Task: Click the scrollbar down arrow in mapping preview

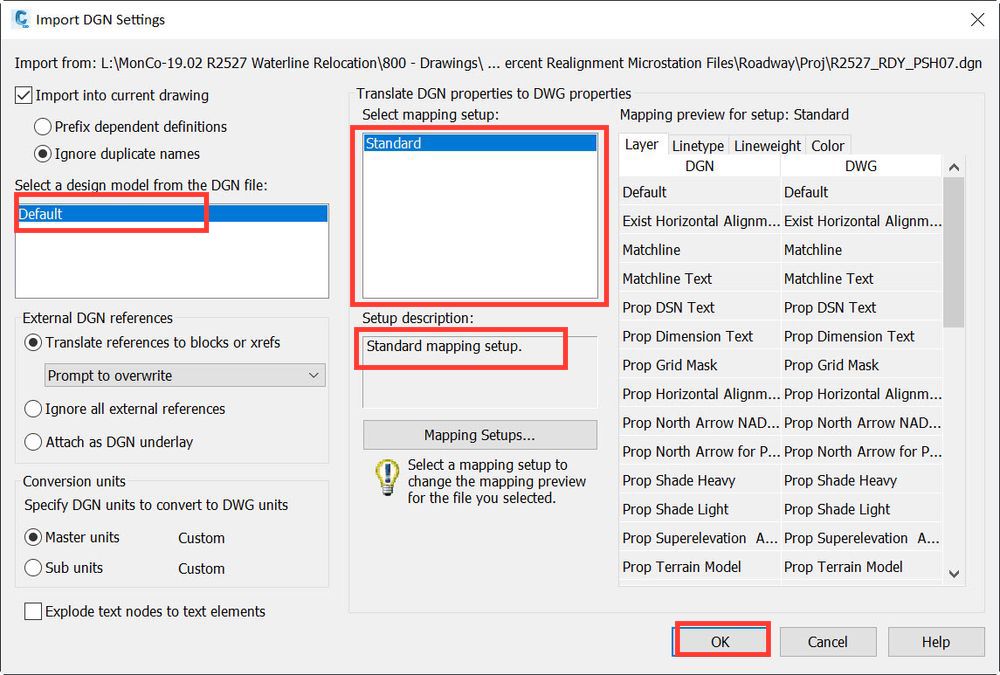Action: [x=955, y=574]
